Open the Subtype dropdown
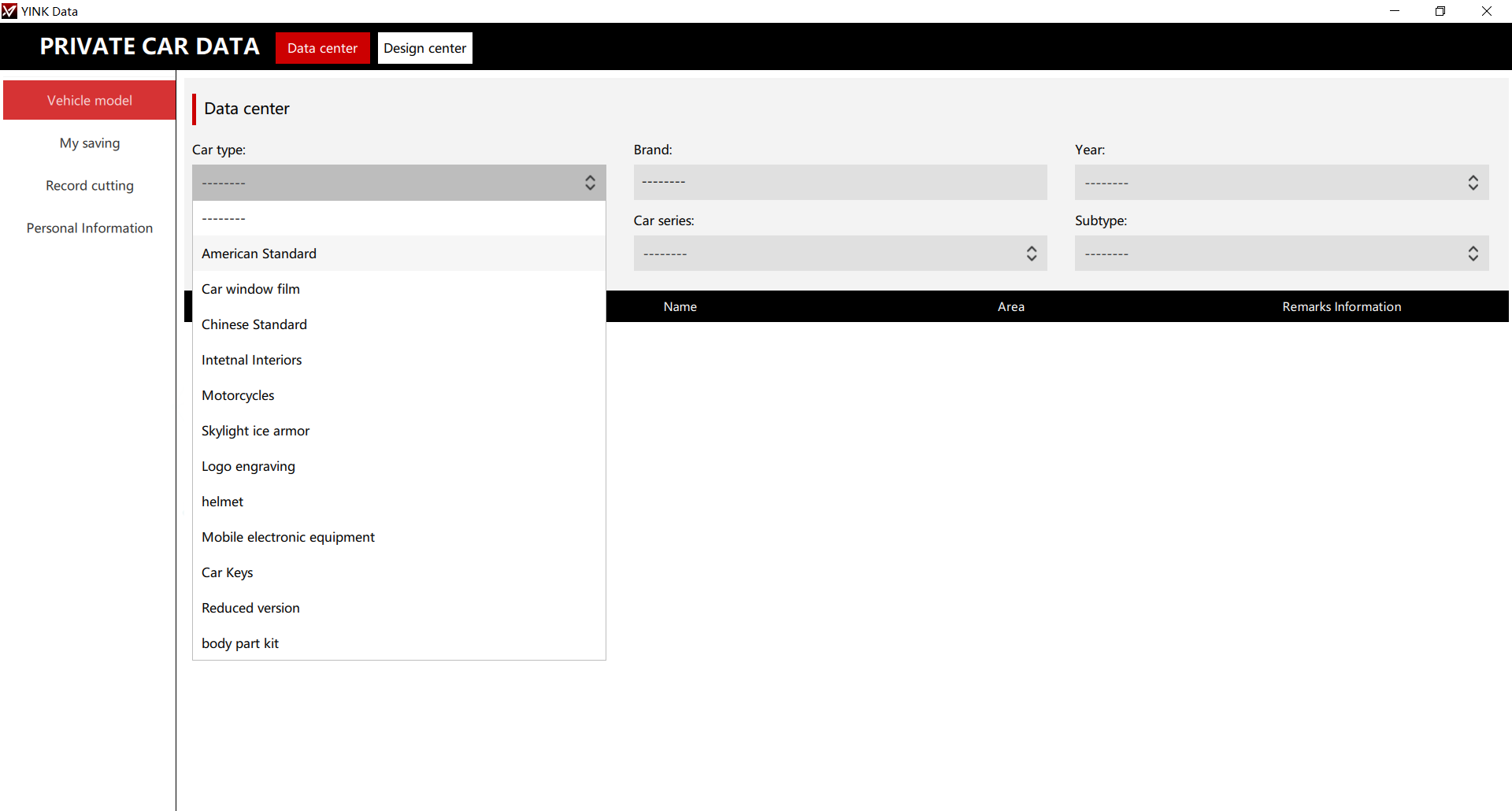The height and width of the screenshot is (811, 1512). (1473, 254)
